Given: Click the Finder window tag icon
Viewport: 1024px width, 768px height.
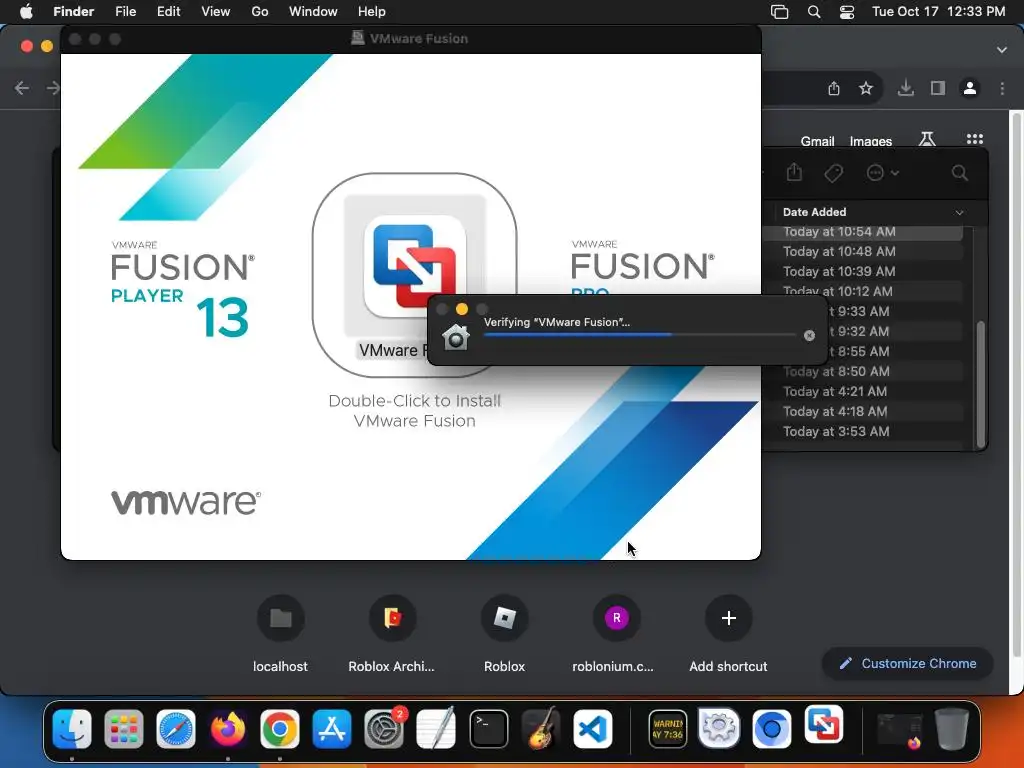Looking at the screenshot, I should coord(833,173).
